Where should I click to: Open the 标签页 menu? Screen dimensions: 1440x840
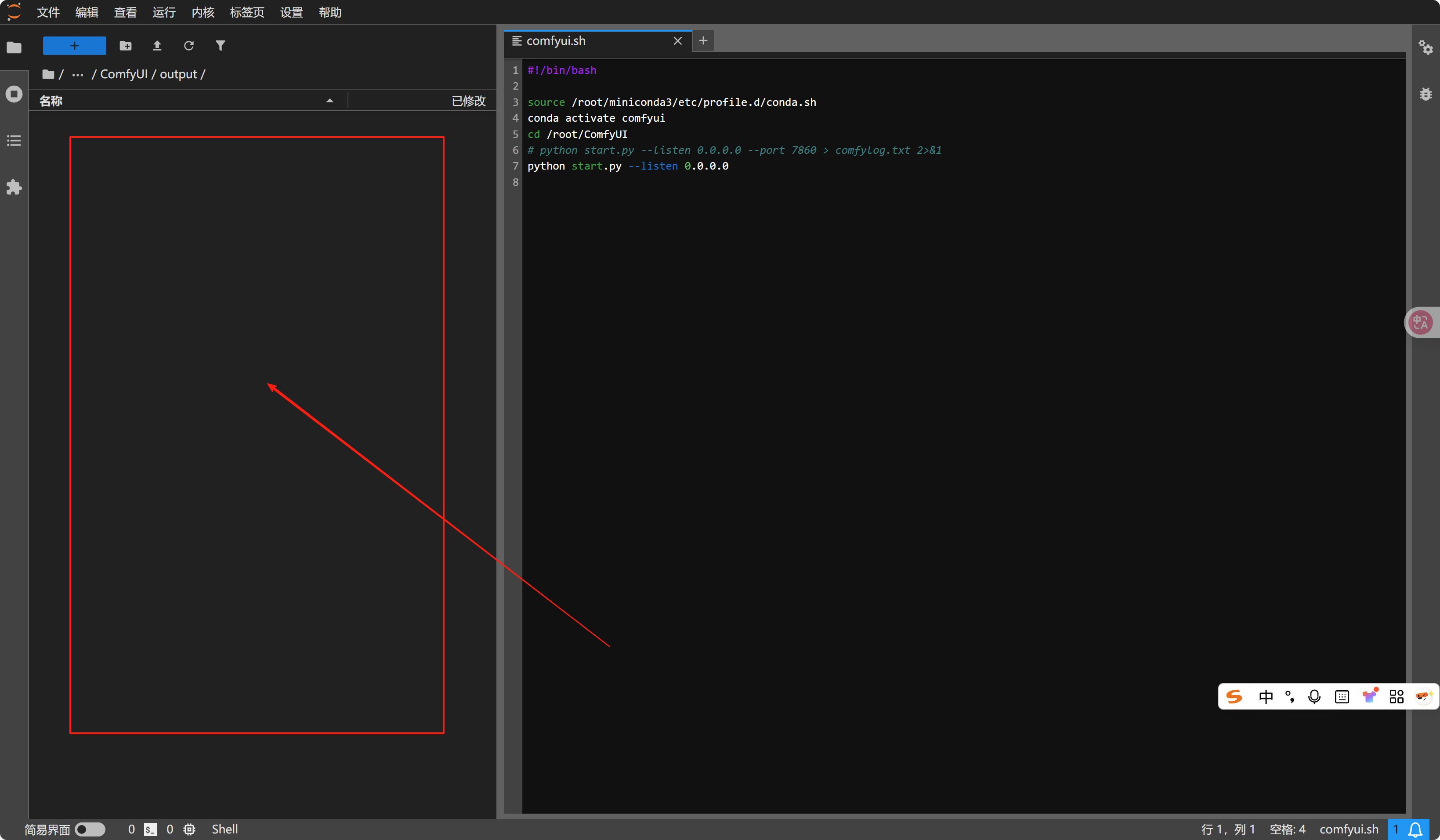pos(247,12)
